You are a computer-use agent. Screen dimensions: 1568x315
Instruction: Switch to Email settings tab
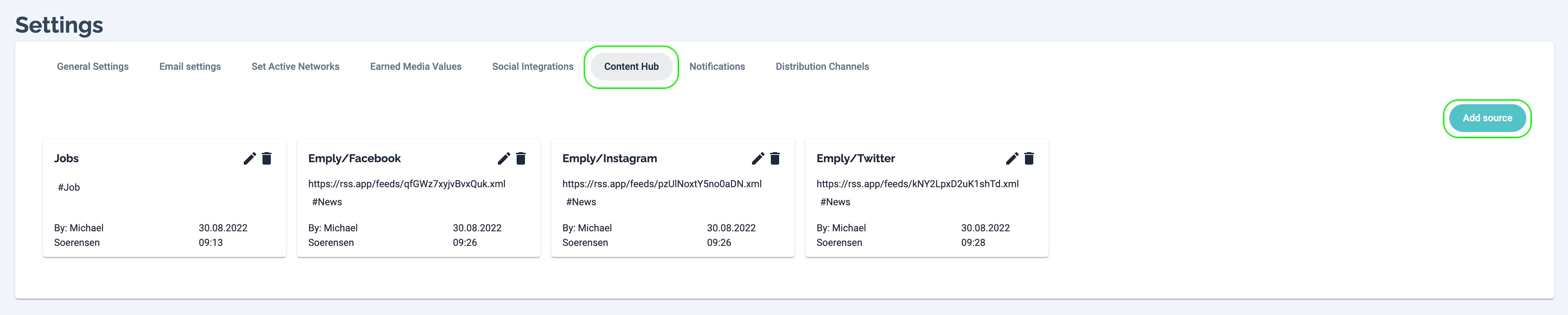190,66
